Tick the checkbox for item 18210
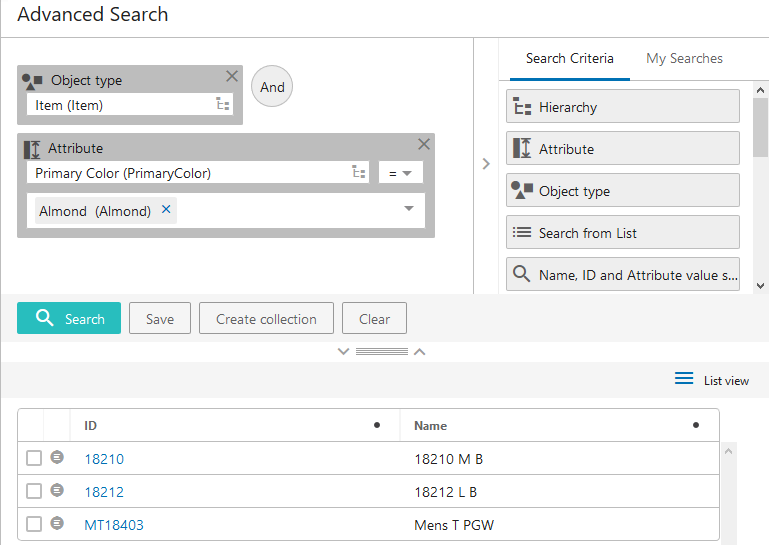This screenshot has width=769, height=545. coord(34,458)
